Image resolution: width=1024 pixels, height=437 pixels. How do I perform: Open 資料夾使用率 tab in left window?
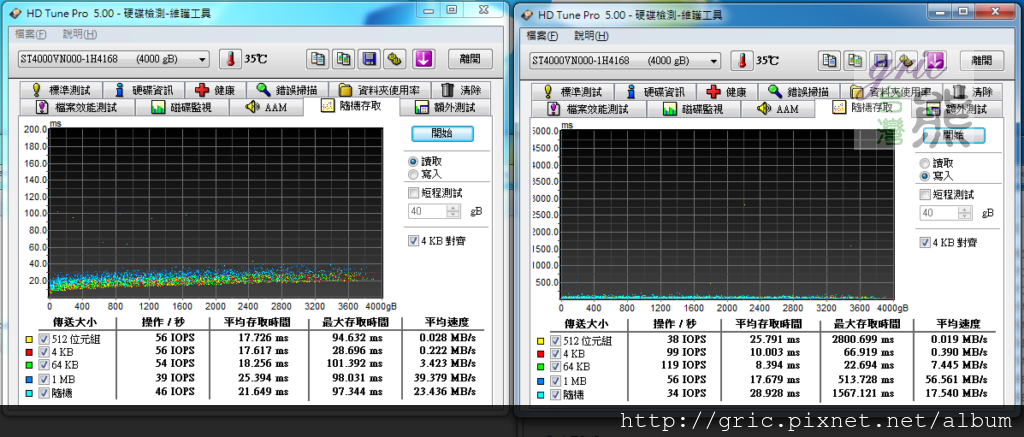point(379,90)
